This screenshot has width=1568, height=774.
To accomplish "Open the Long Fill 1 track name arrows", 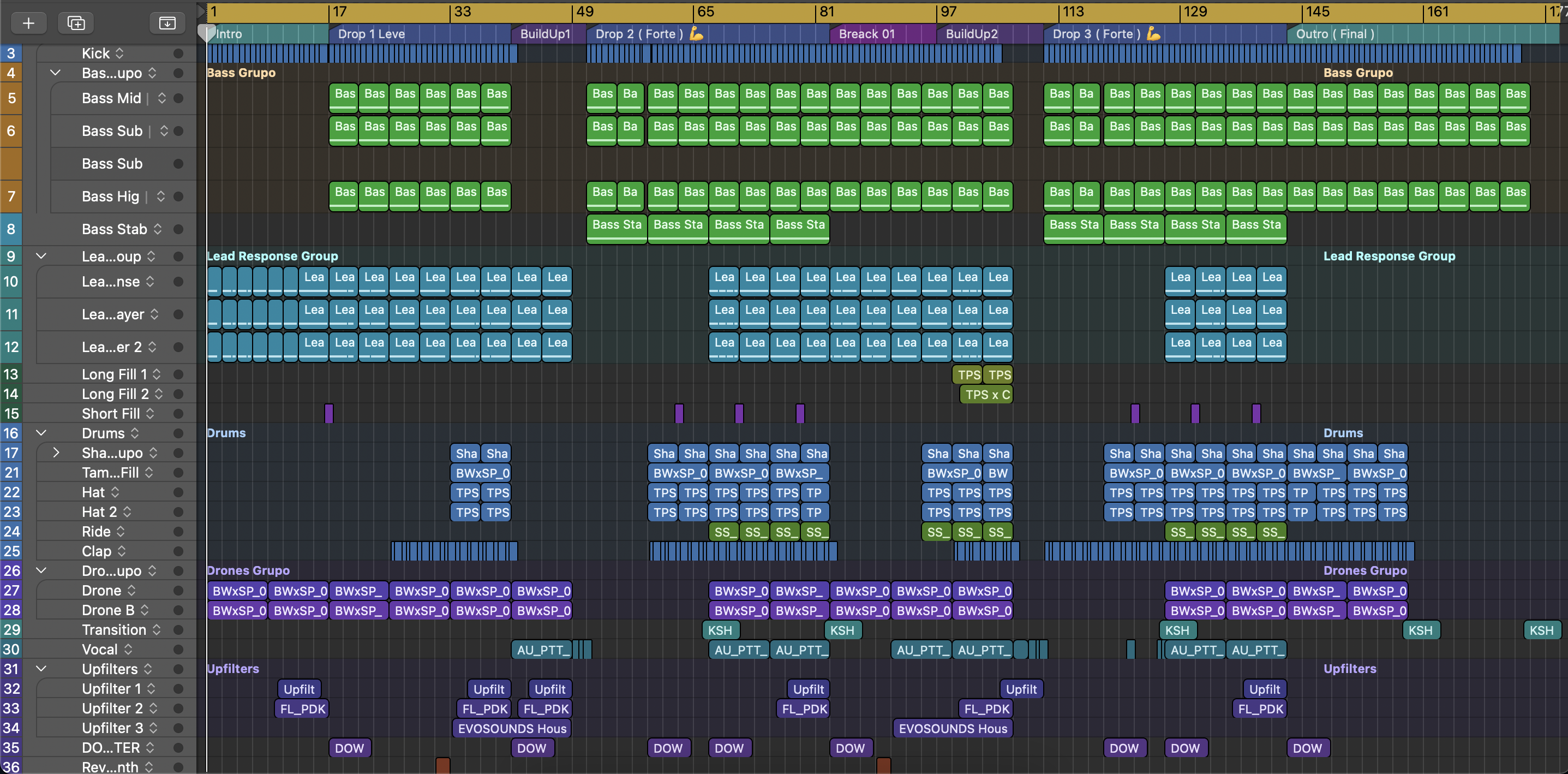I will point(157,374).
